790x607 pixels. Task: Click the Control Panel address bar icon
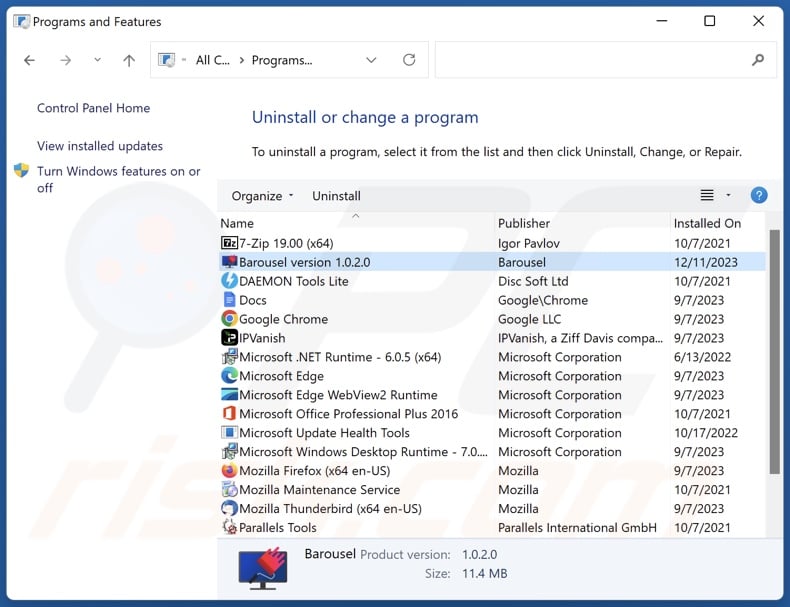pyautogui.click(x=166, y=60)
